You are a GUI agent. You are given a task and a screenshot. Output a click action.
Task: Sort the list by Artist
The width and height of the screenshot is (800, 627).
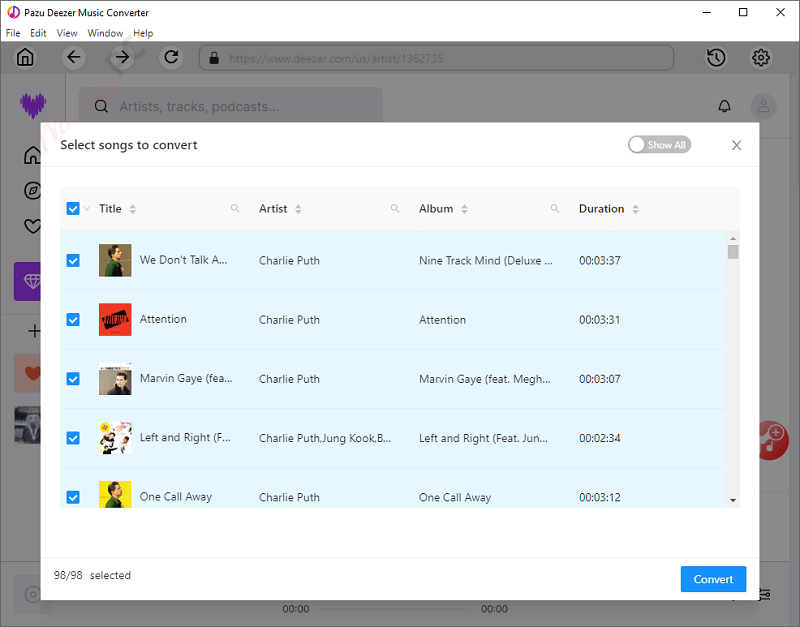point(298,209)
